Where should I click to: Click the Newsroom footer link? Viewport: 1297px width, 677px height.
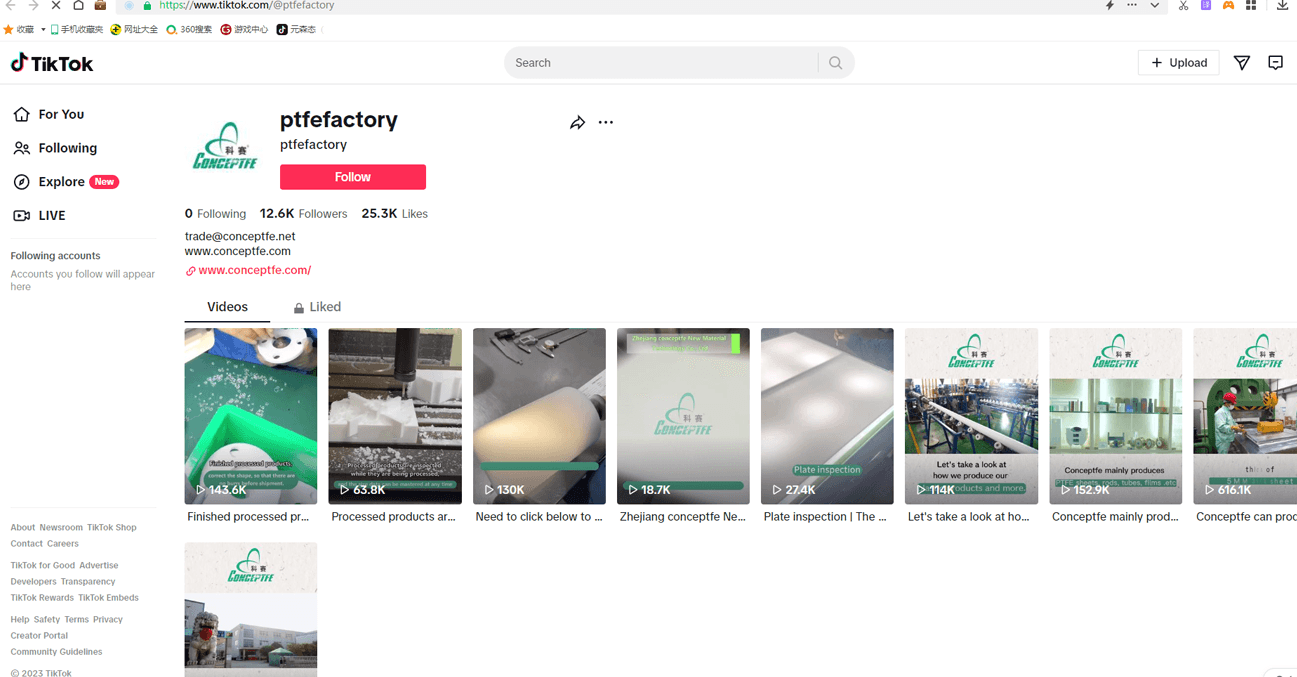pyautogui.click(x=61, y=527)
